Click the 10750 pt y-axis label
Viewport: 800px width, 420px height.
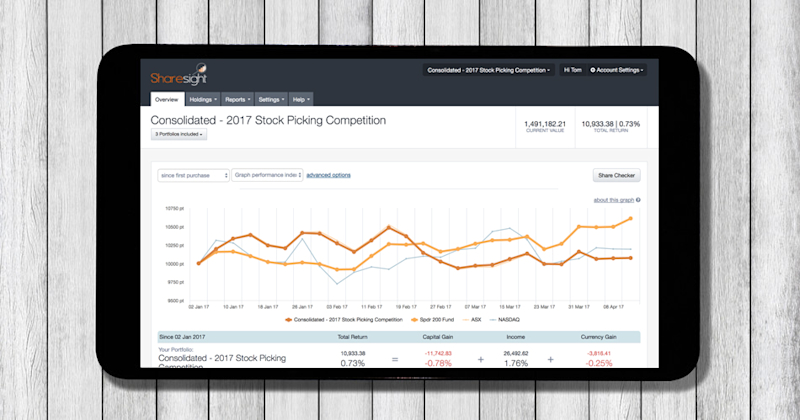[x=174, y=208]
